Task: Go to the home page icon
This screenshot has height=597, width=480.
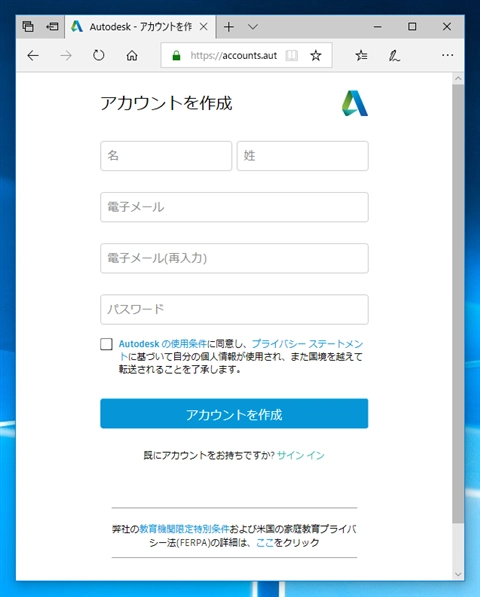Action: (x=132, y=56)
